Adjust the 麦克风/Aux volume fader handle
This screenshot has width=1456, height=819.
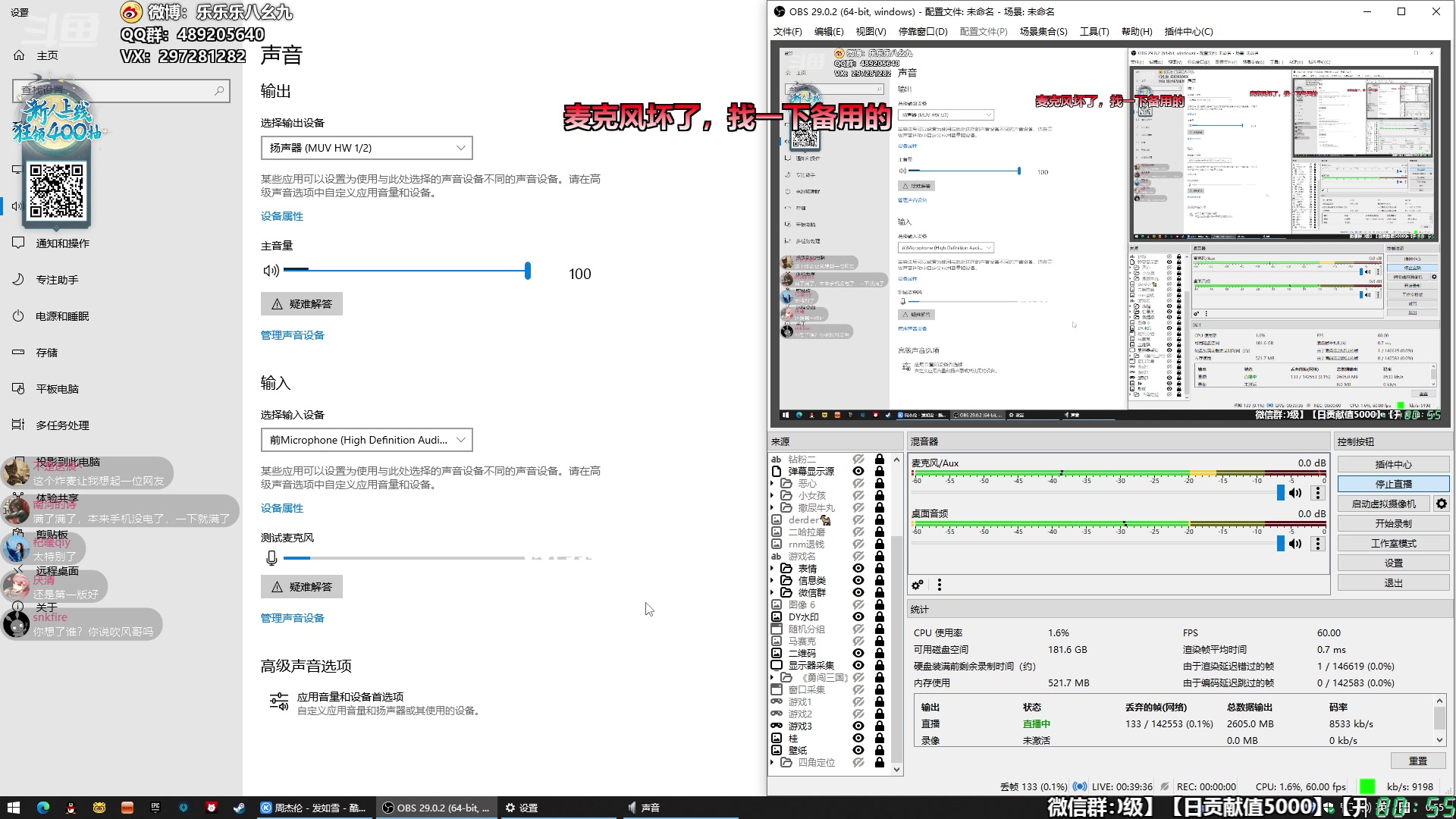point(1281,493)
